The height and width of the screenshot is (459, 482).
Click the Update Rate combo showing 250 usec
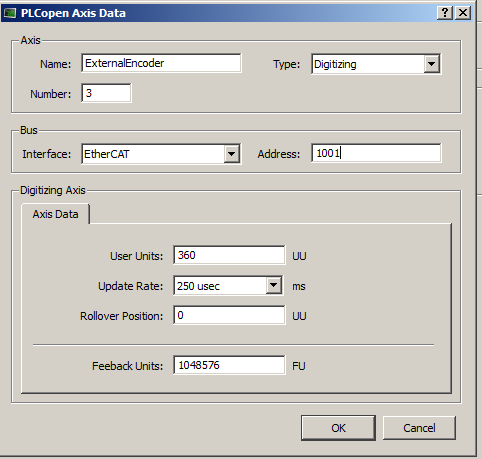(x=229, y=286)
